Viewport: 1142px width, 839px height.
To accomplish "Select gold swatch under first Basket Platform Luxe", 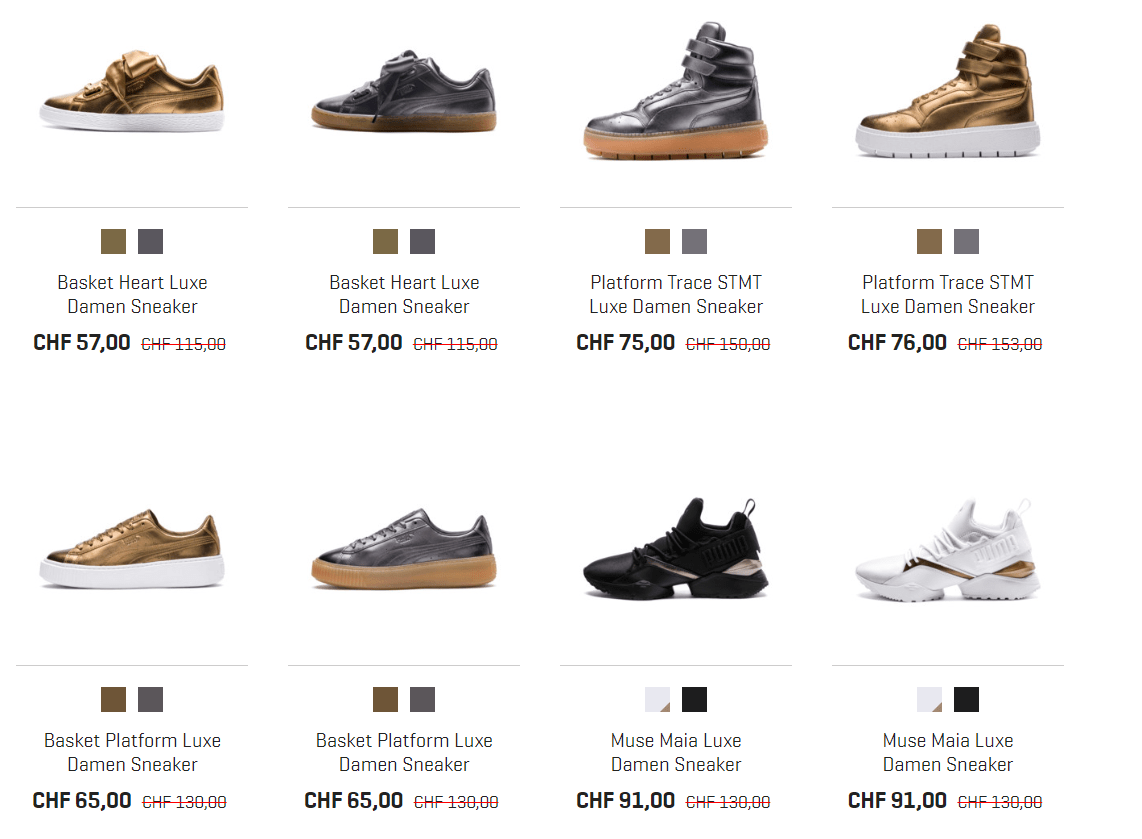I will click(x=114, y=699).
